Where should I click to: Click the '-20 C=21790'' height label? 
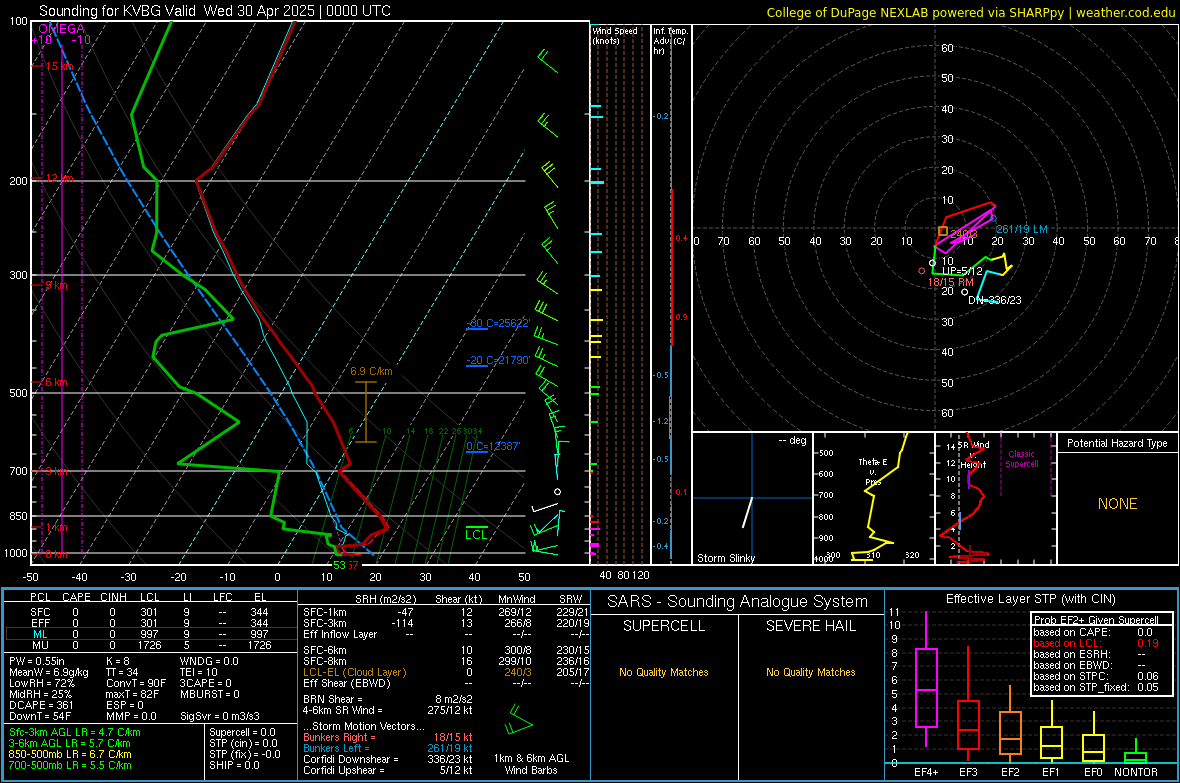point(498,361)
